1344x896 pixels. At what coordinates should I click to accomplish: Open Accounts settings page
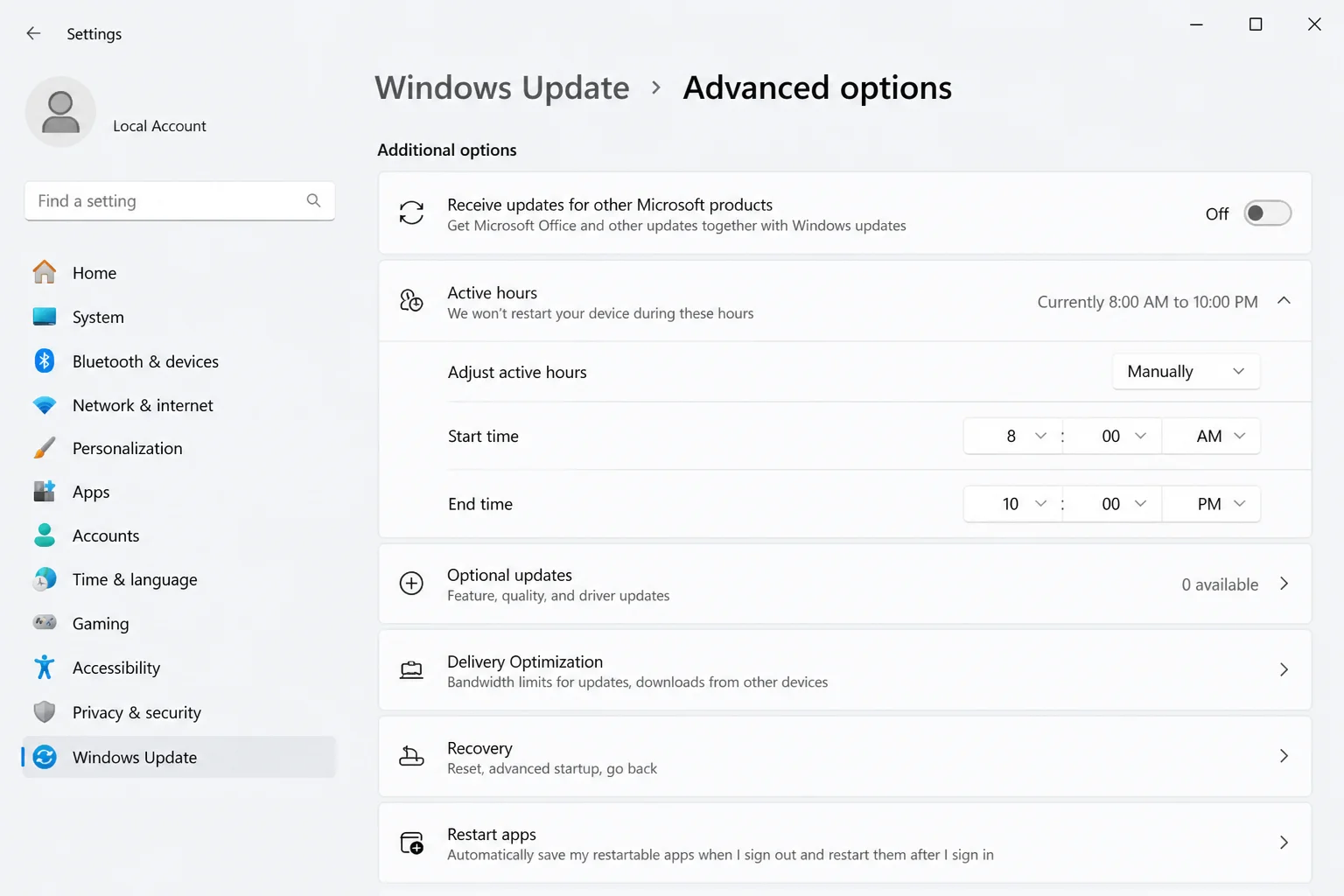pos(179,535)
